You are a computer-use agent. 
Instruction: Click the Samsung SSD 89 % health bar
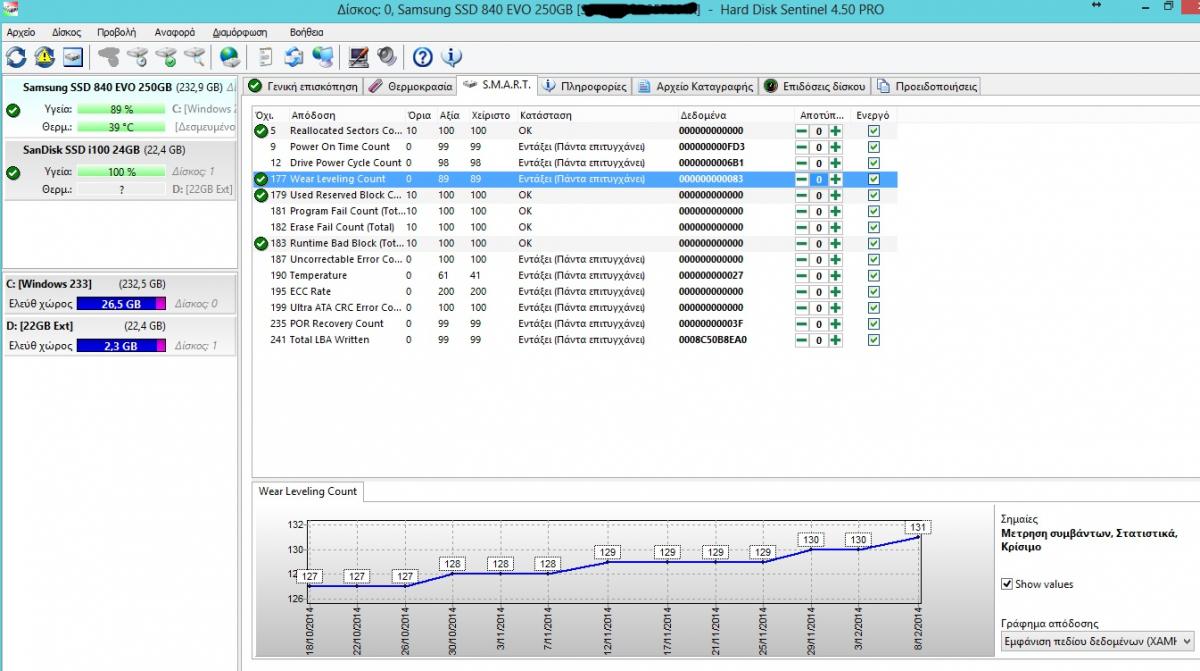point(121,109)
